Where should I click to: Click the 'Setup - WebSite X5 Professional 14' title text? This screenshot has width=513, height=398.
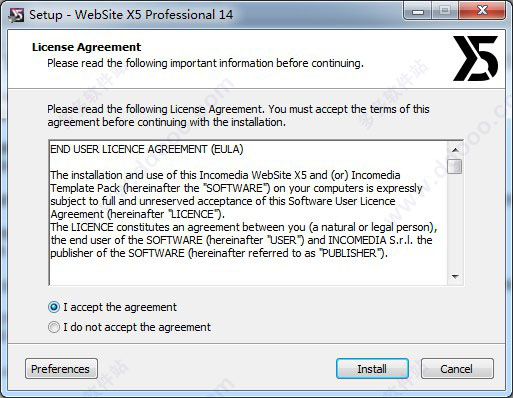[x=131, y=15]
